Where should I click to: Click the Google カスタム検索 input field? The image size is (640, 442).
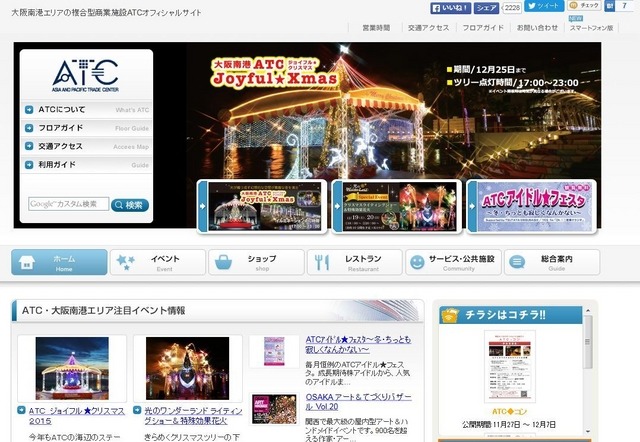click(69, 204)
